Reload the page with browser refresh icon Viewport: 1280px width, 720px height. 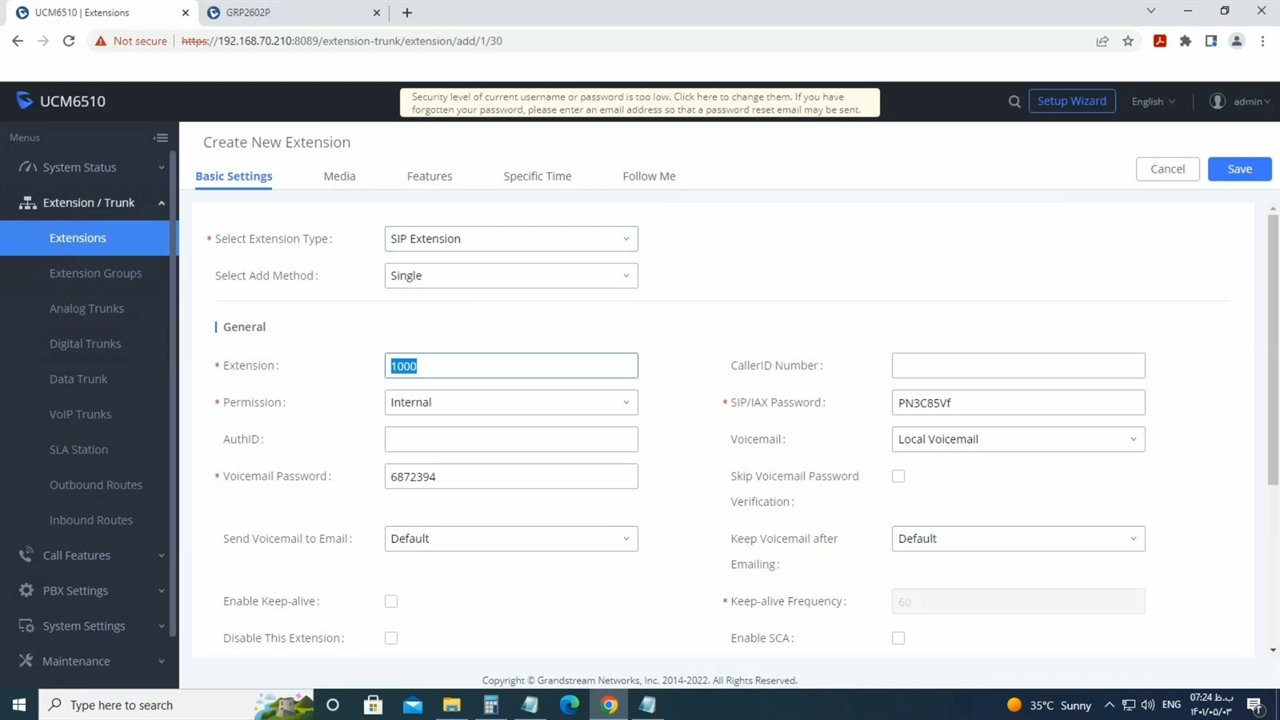68,41
